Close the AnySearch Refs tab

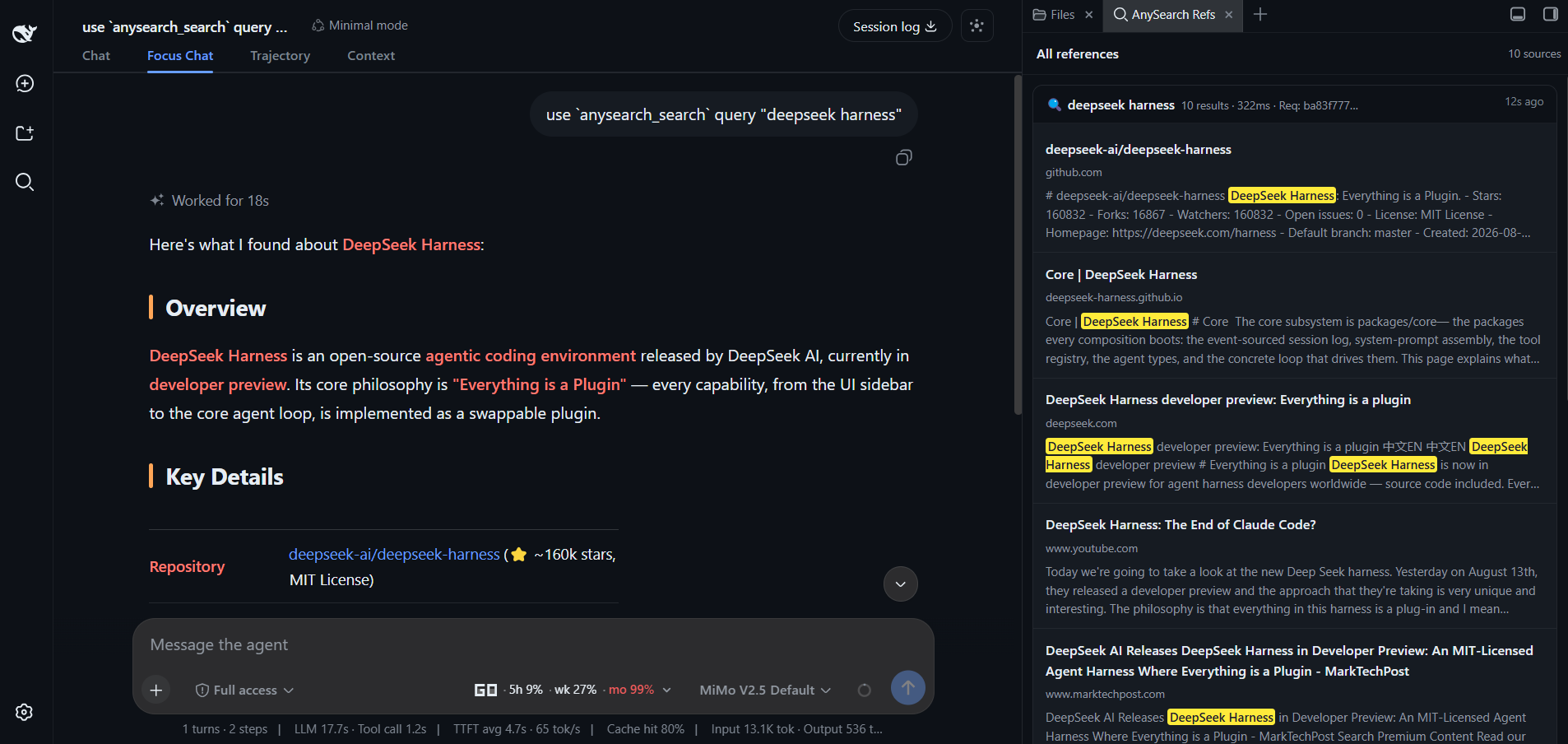click(1228, 15)
